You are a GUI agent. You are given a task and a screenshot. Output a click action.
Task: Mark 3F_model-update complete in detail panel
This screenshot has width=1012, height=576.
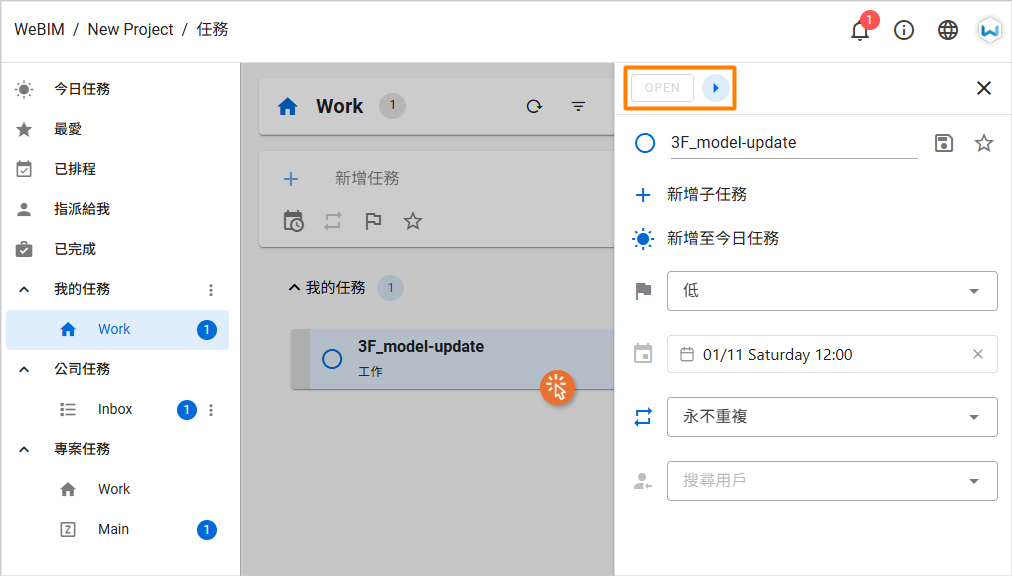(645, 143)
